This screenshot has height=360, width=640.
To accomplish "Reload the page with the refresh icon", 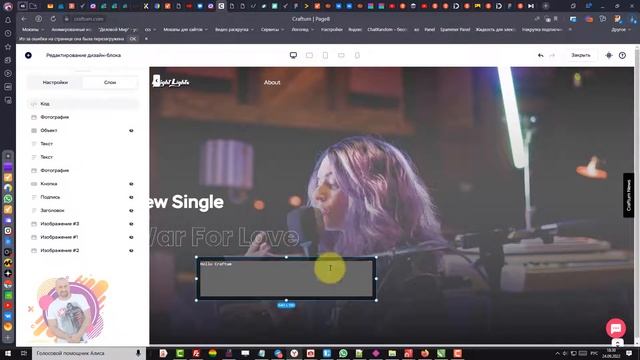I will [x=53, y=19].
